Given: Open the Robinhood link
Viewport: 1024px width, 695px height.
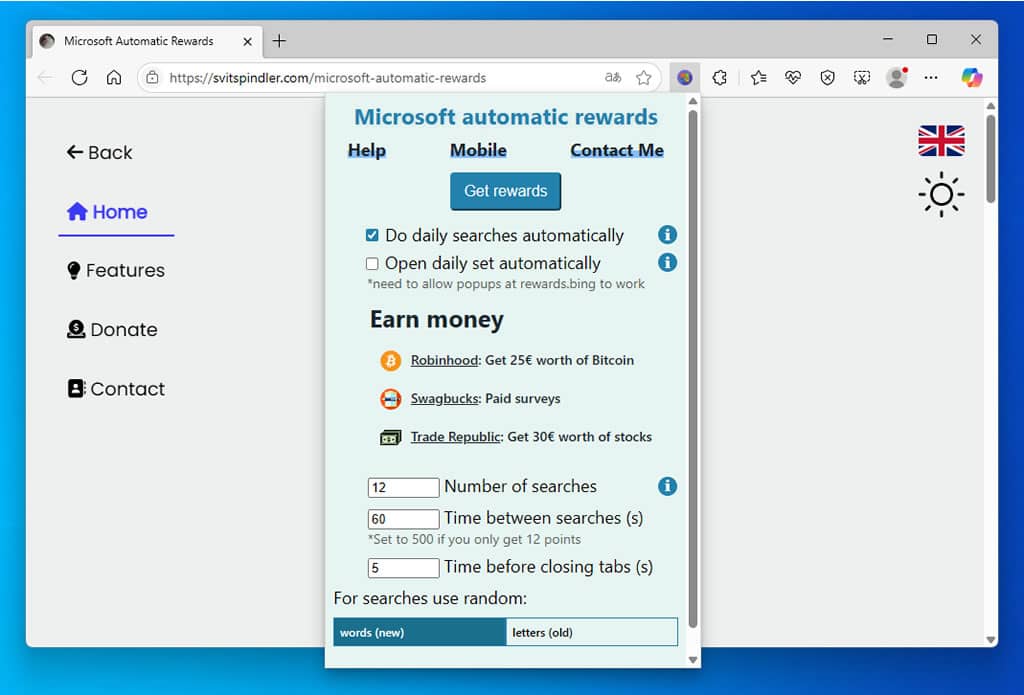Looking at the screenshot, I should pyautogui.click(x=444, y=360).
